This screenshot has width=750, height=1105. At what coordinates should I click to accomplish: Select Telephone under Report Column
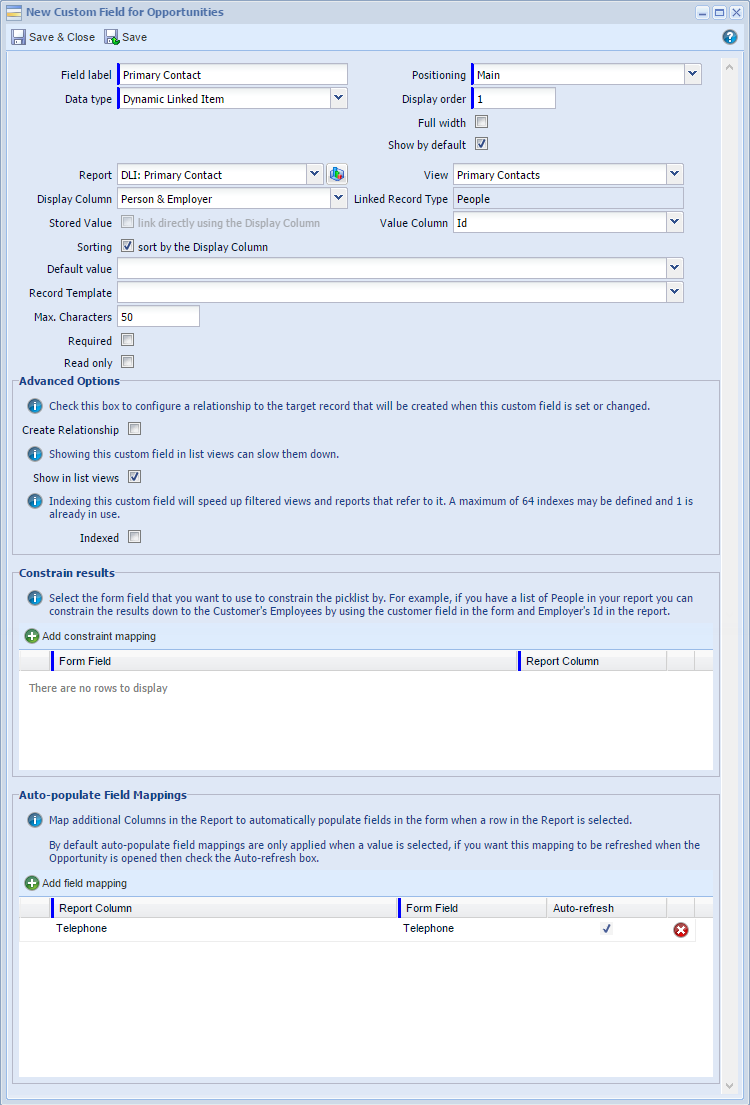[x=81, y=928]
